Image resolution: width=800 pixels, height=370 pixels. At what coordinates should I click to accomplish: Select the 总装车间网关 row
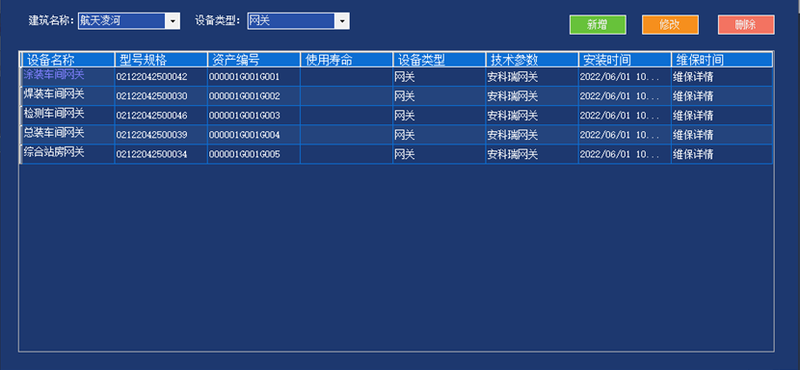(396, 135)
